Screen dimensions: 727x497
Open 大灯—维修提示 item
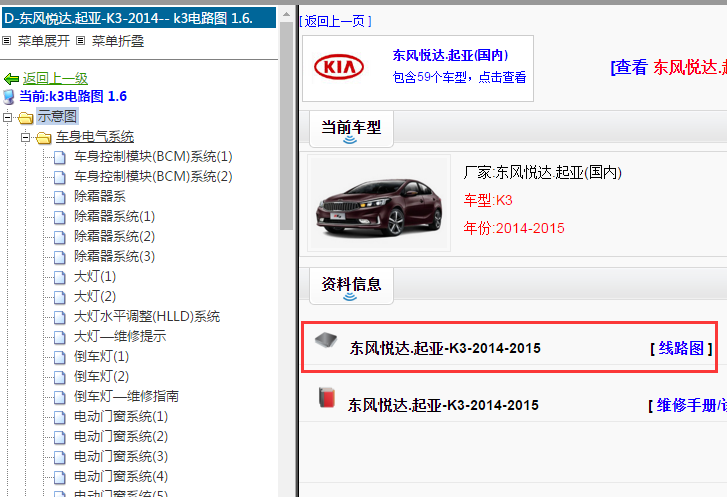tap(120, 337)
